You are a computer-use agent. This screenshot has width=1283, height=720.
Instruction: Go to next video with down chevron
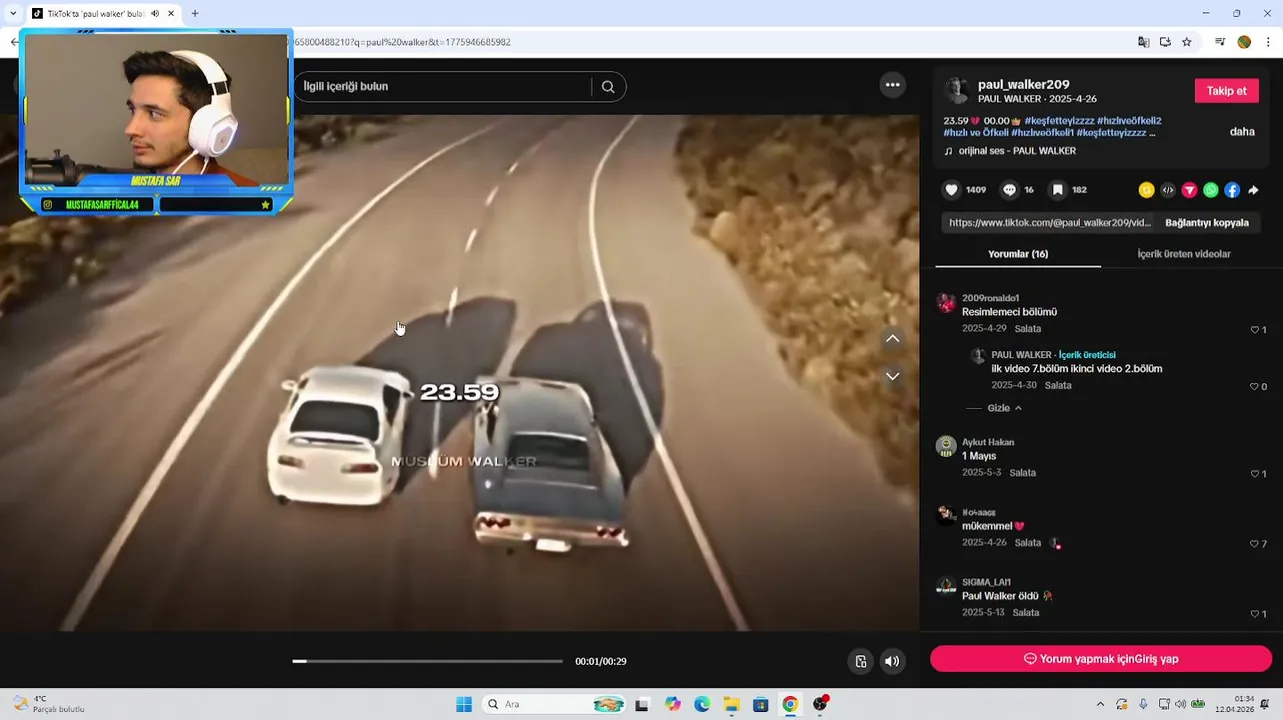(x=893, y=376)
